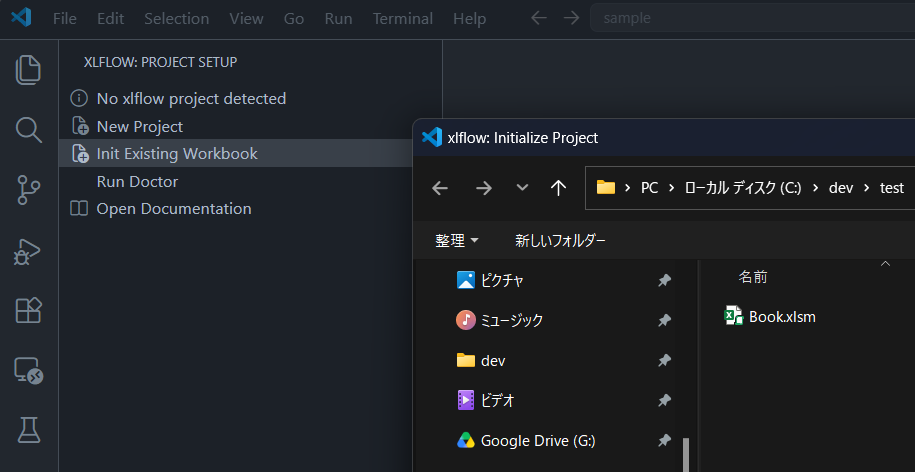This screenshot has width=915, height=472.
Task: Open the Selection menu
Action: click(177, 19)
